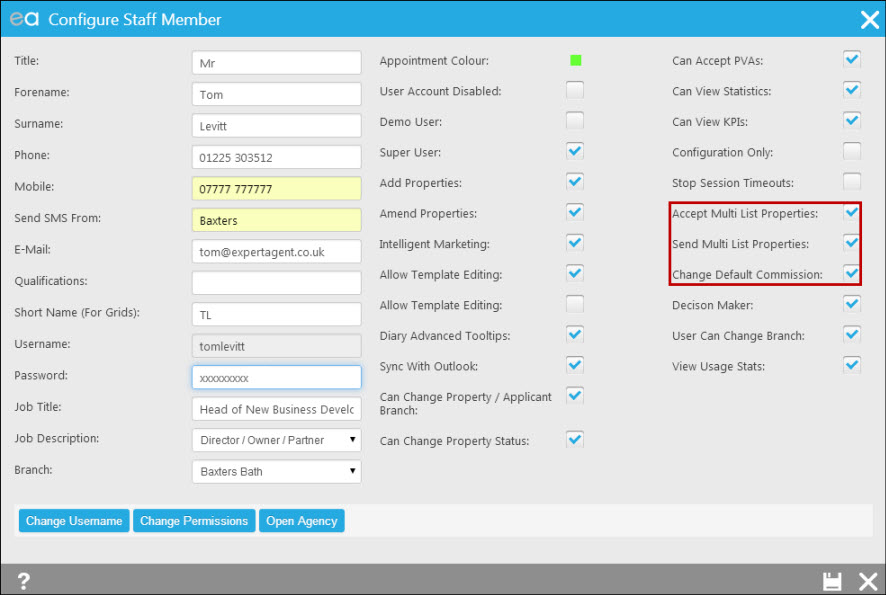Image resolution: width=886 pixels, height=595 pixels.
Task: Click into the Phone number field
Action: coord(276,157)
